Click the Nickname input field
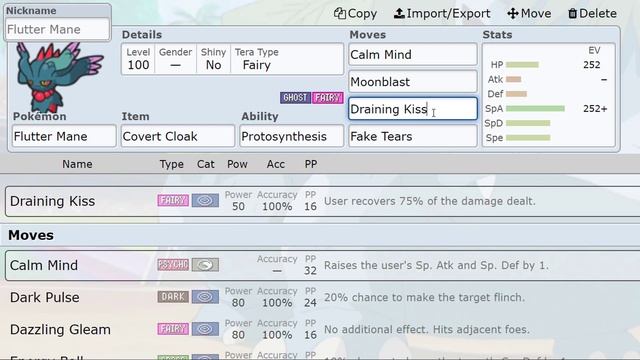The height and width of the screenshot is (360, 640). pos(57,29)
